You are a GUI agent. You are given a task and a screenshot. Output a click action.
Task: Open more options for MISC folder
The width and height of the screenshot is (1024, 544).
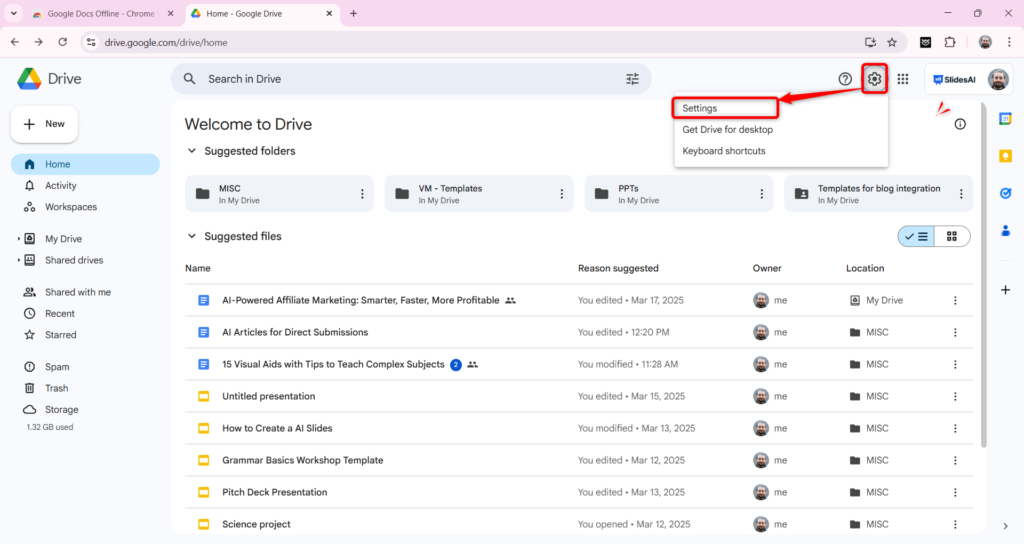click(362, 194)
